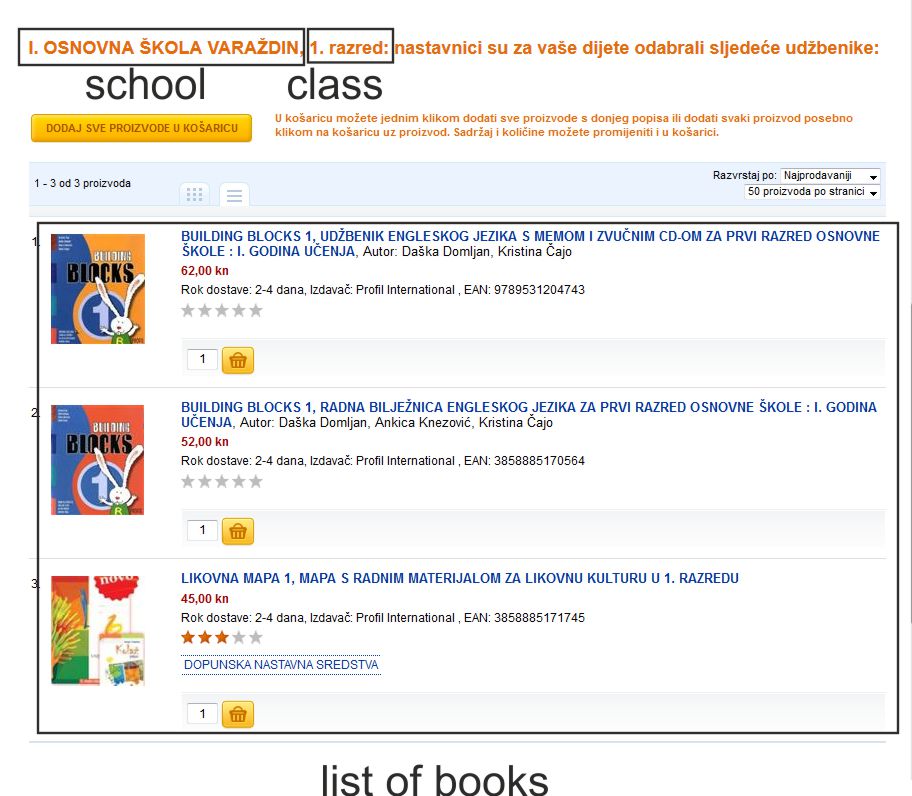
Task: Rate Building Blocks udžbenik with stars
Action: pos(222,310)
